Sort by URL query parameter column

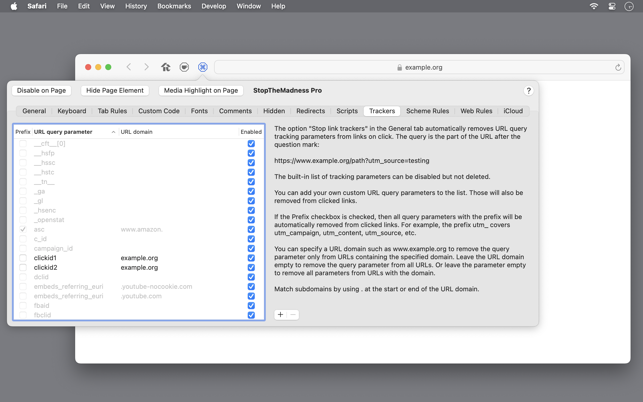75,132
